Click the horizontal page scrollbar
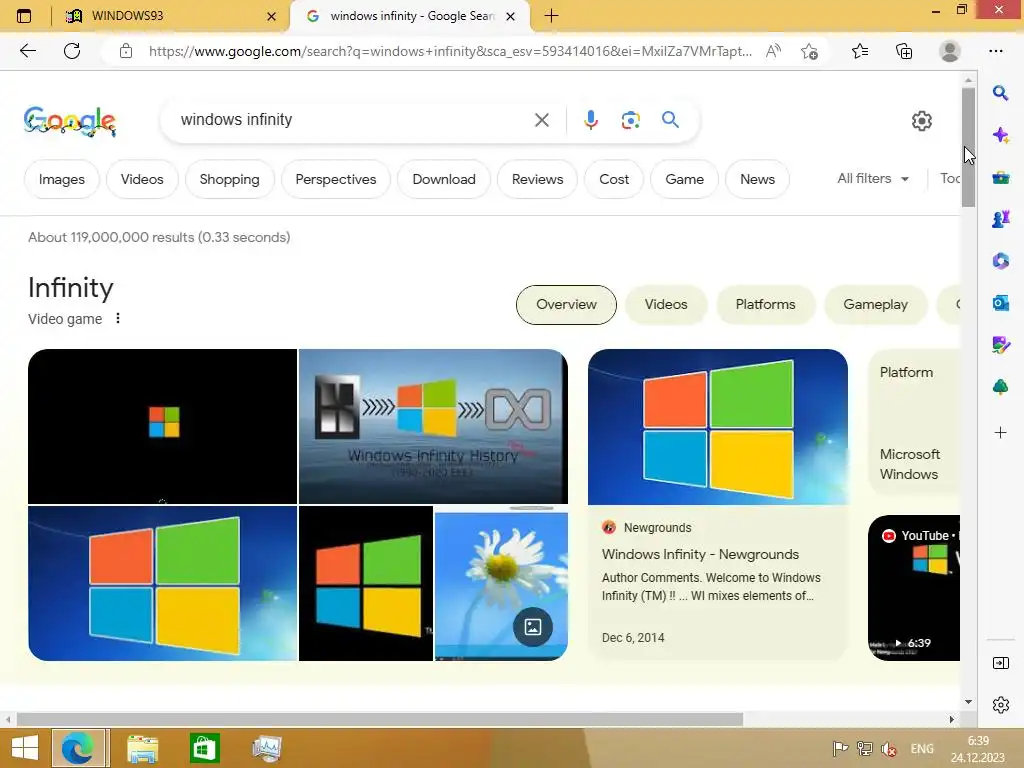 click(x=380, y=719)
